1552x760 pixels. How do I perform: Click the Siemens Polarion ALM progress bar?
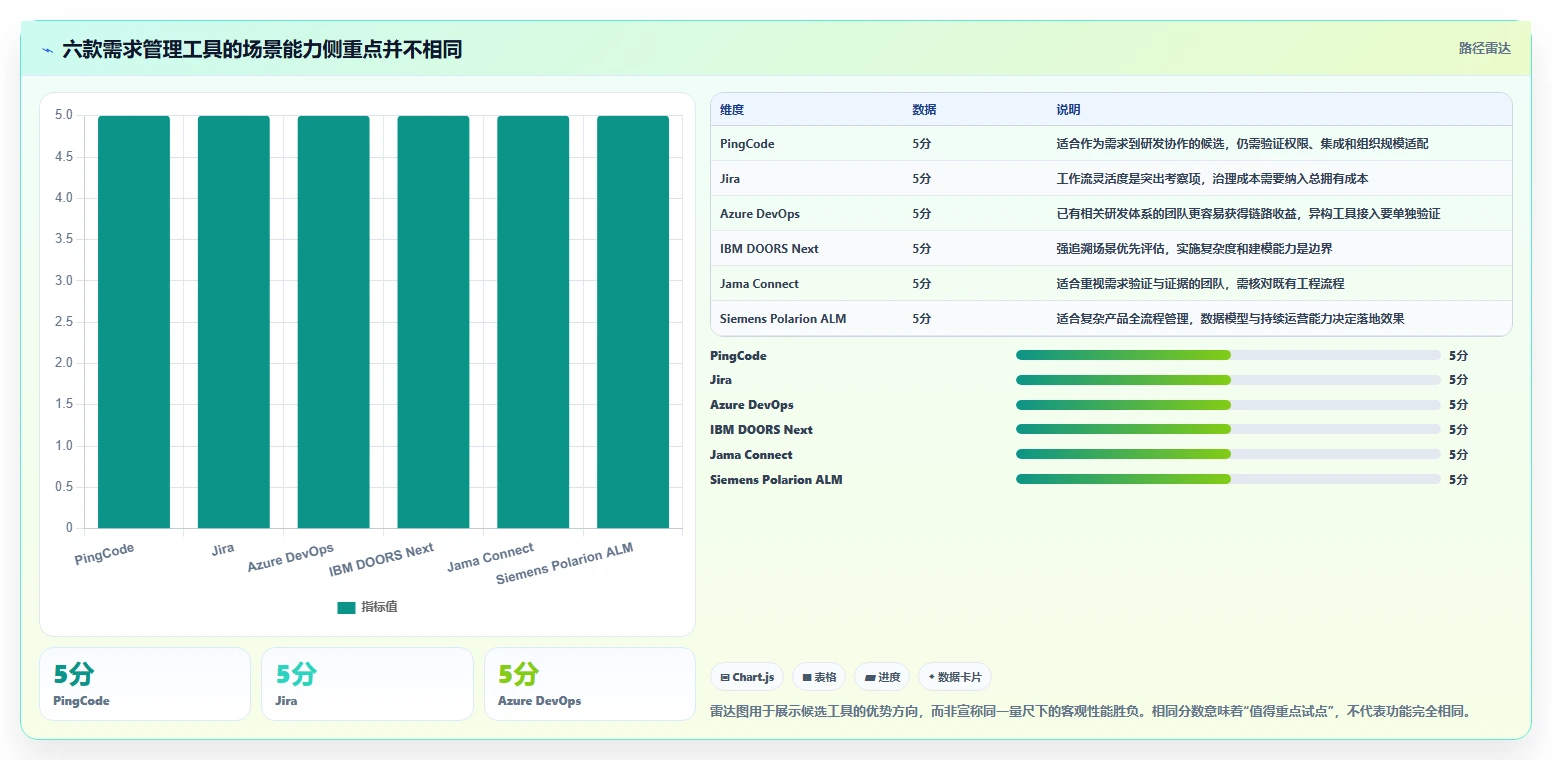click(x=1228, y=479)
